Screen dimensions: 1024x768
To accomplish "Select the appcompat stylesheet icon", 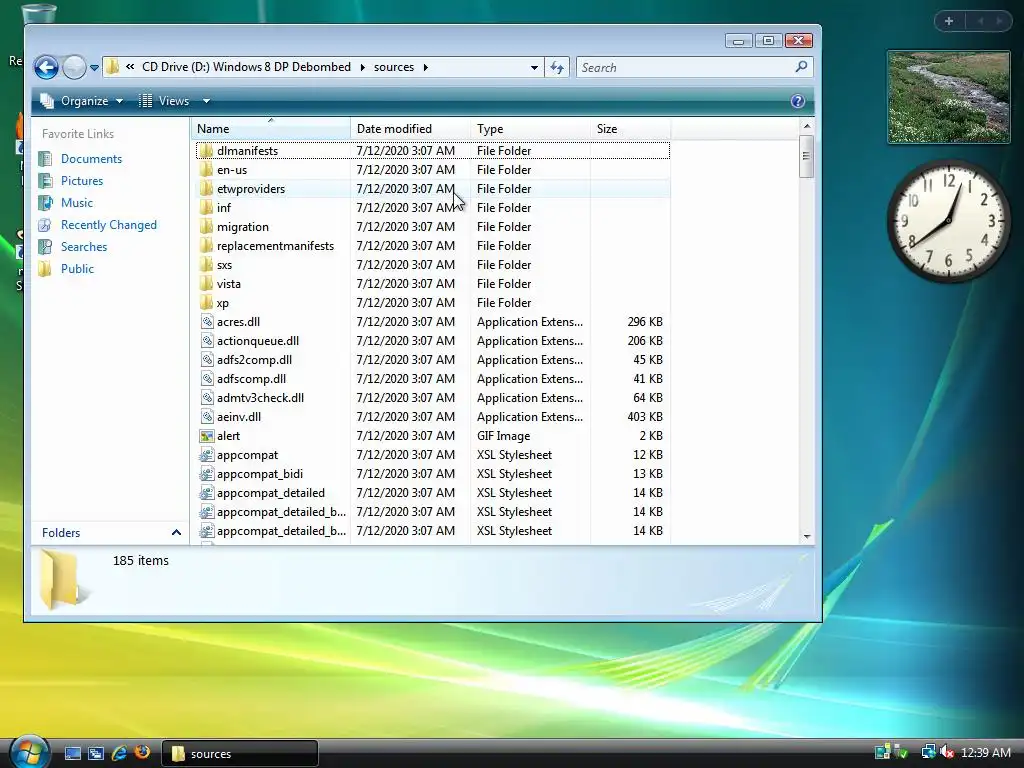I will point(206,455).
